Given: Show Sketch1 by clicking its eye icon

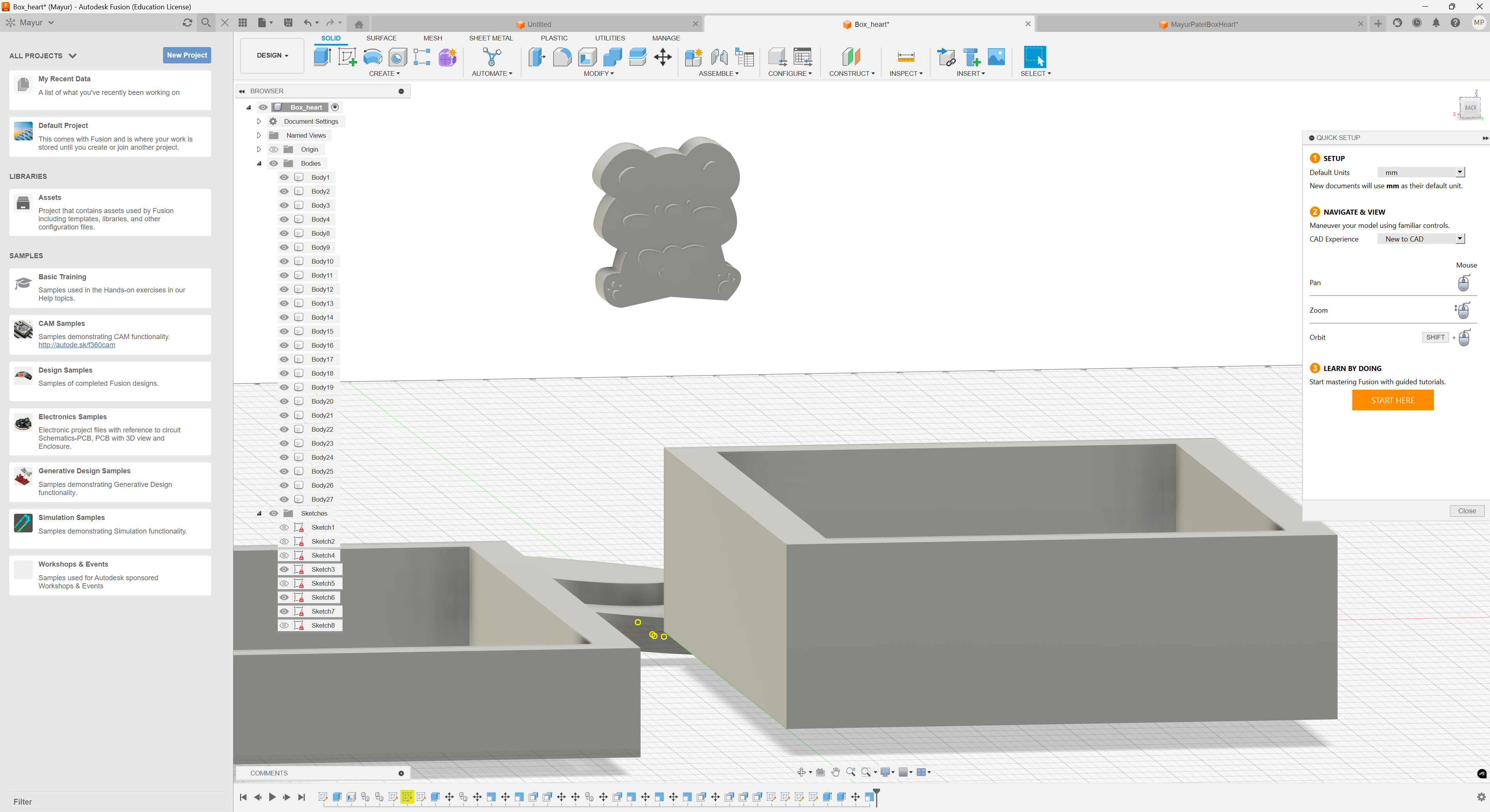Looking at the screenshot, I should click(284, 527).
